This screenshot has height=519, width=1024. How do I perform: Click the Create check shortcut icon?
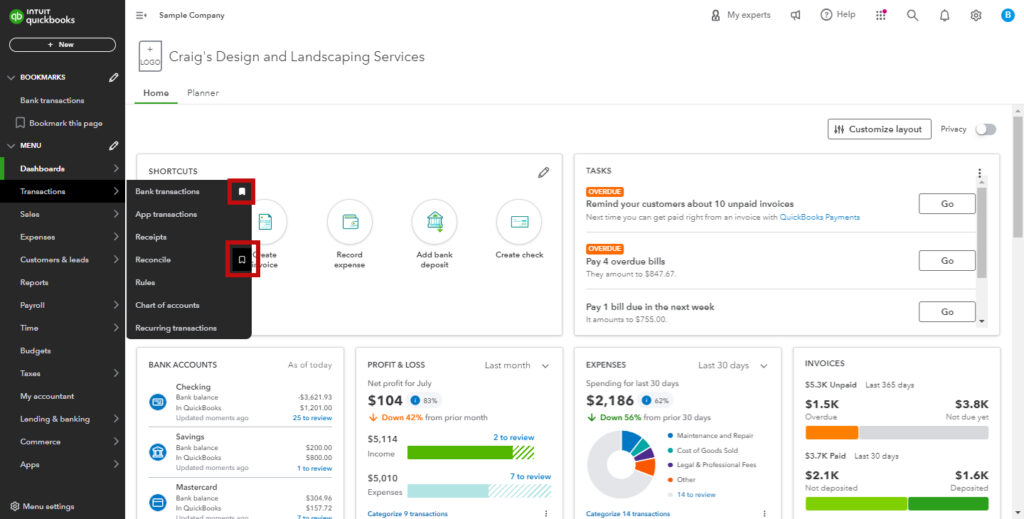[x=519, y=222]
